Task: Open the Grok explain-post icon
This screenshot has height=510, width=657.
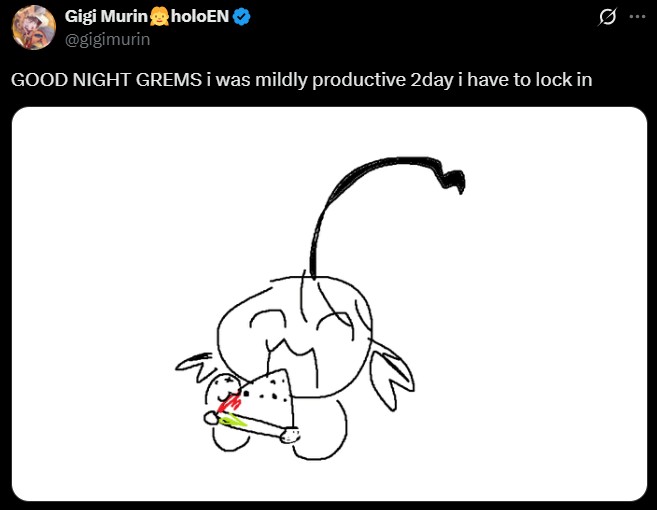Action: pyautogui.click(x=607, y=17)
